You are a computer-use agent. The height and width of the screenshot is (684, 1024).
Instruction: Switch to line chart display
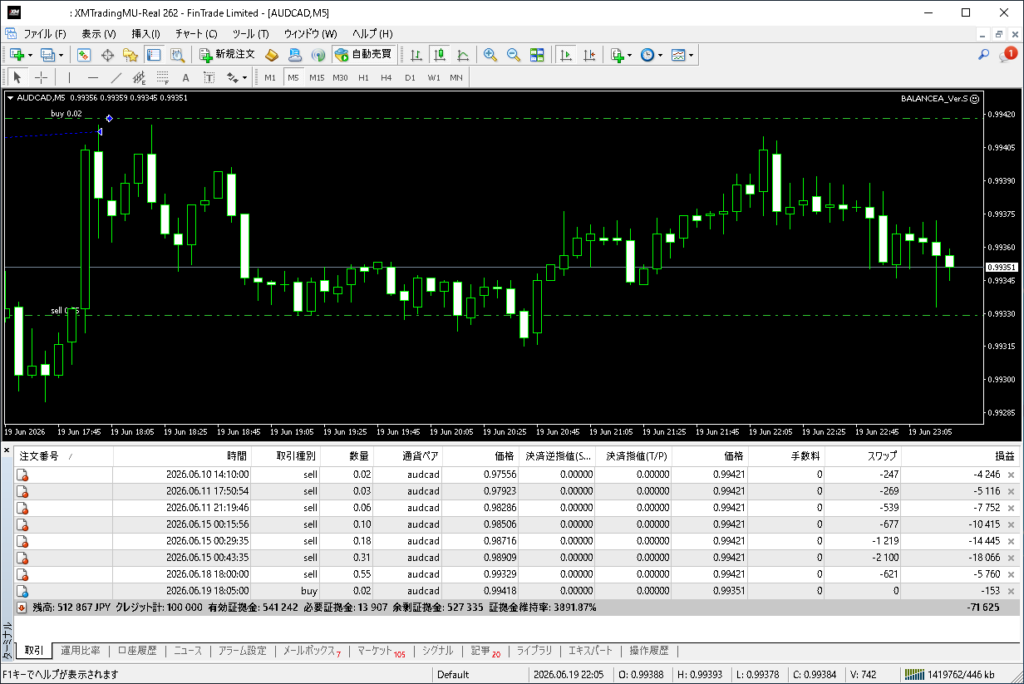pyautogui.click(x=463, y=55)
